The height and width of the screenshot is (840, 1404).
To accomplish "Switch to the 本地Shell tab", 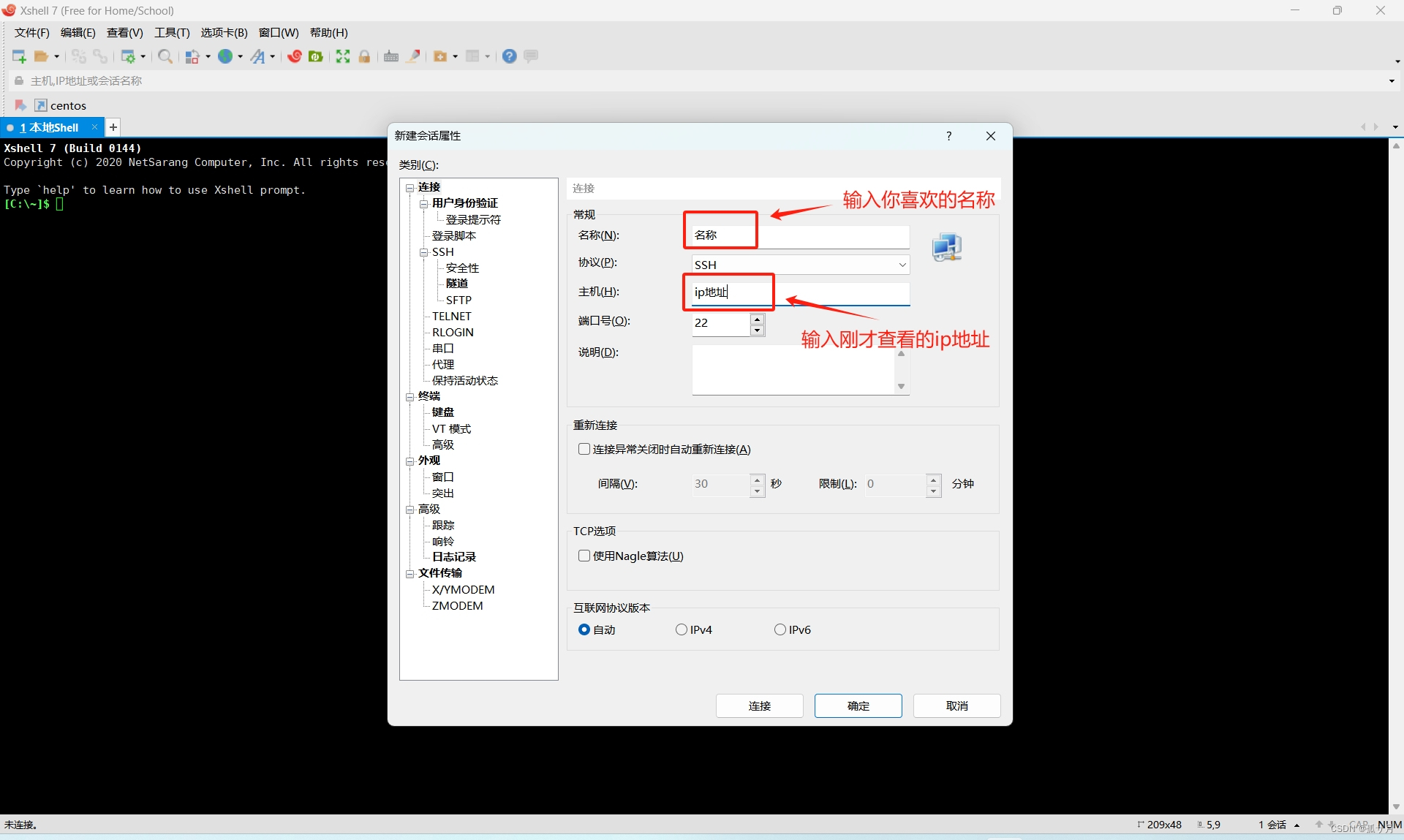I will [50, 127].
